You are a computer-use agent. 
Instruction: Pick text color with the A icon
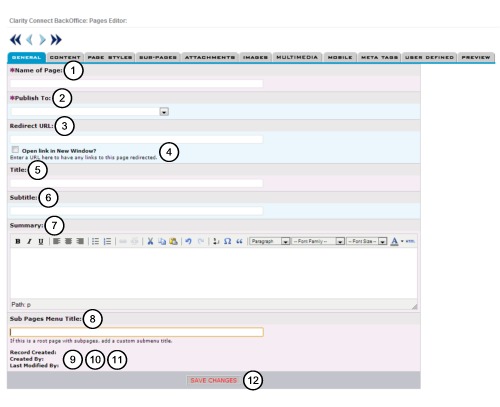point(394,241)
